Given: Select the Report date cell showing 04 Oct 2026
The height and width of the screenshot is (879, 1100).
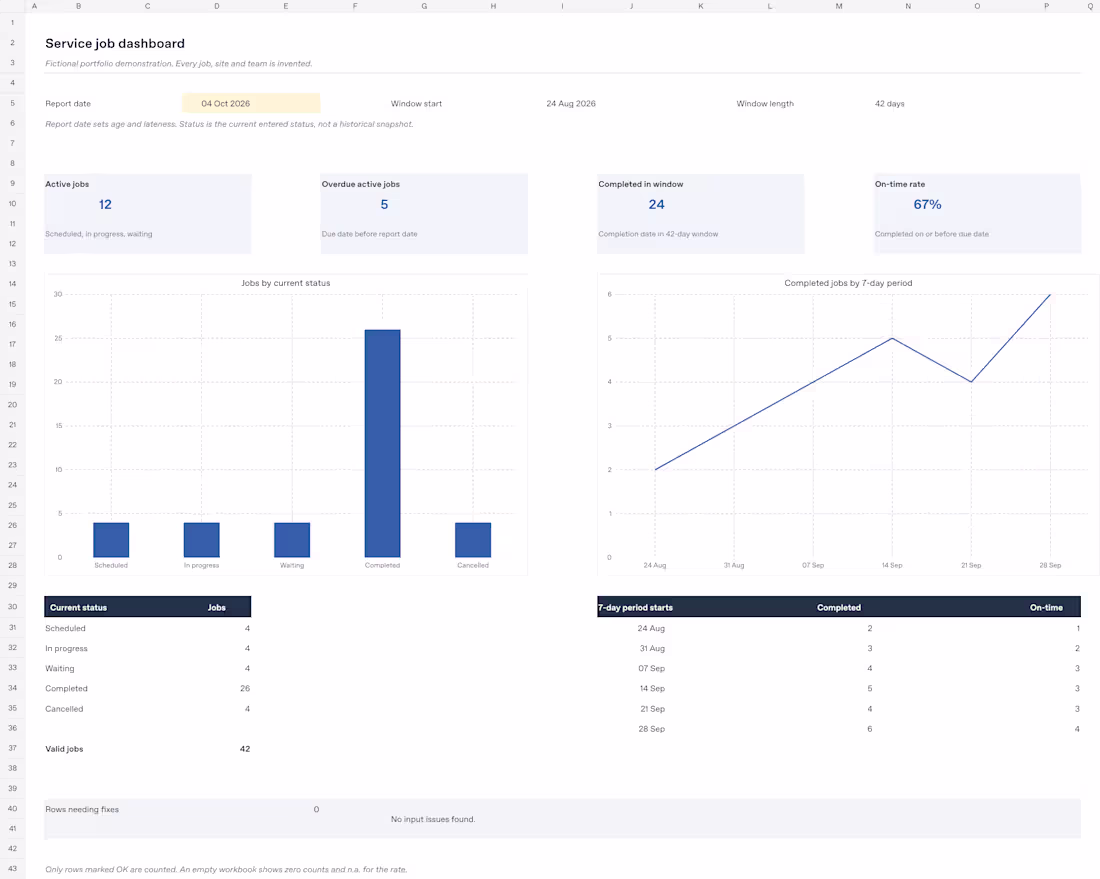Looking at the screenshot, I should (251, 103).
